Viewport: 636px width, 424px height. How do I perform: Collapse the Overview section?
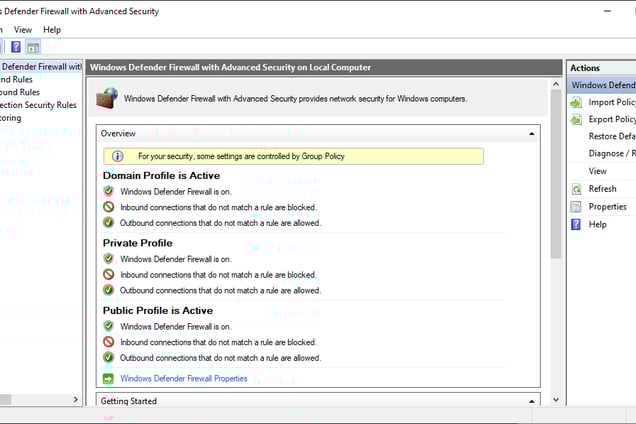point(531,133)
